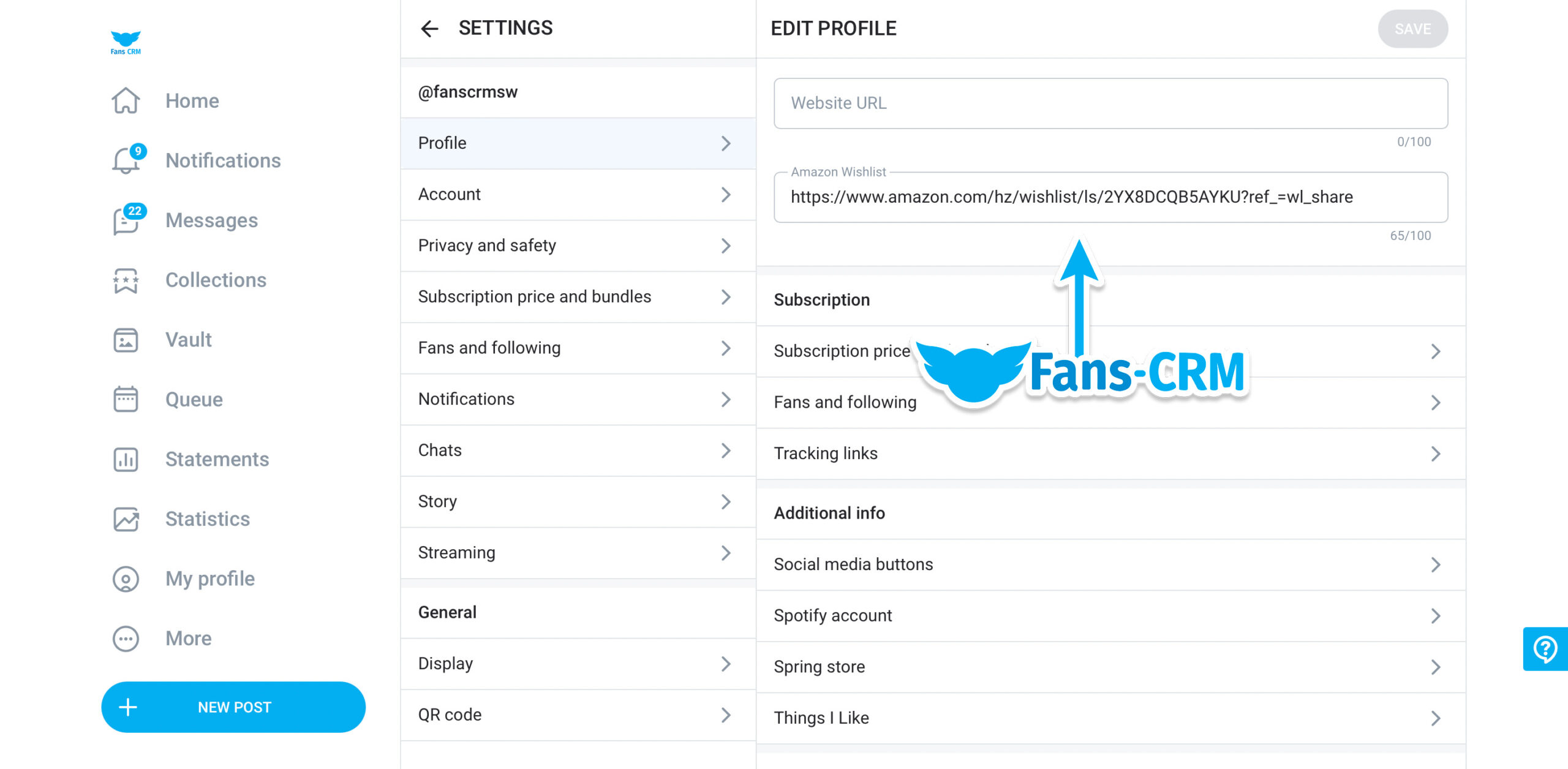This screenshot has width=1568, height=769.
Task: Click the NEW POST button
Action: point(233,707)
